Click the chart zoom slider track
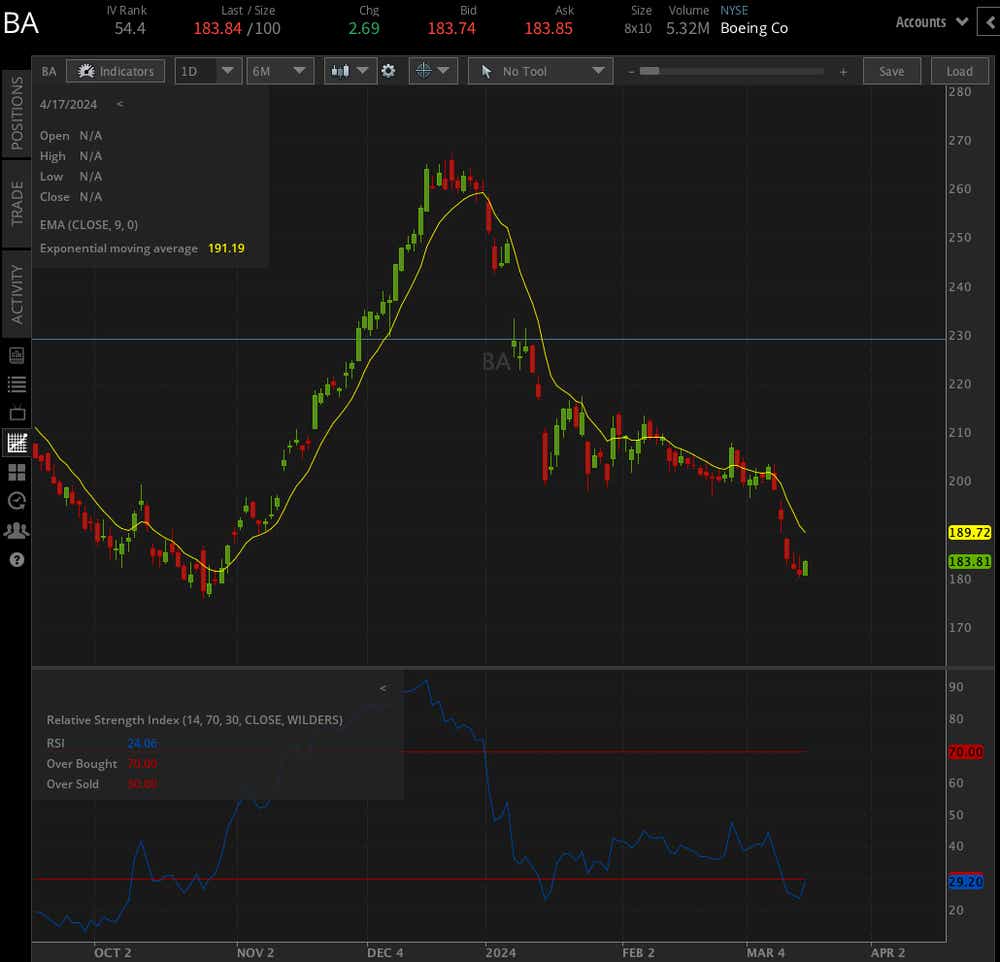 click(x=732, y=71)
